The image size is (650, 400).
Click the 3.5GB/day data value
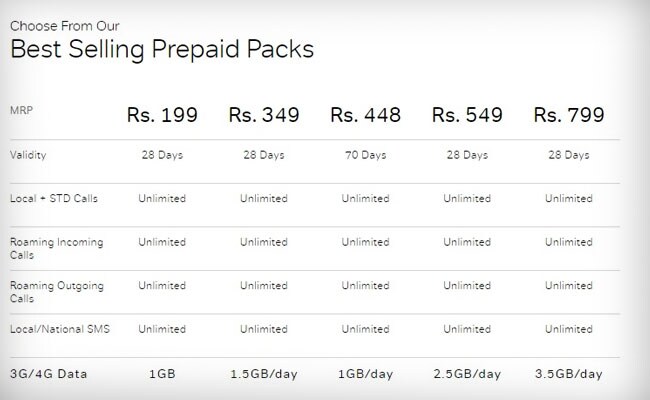(569, 374)
